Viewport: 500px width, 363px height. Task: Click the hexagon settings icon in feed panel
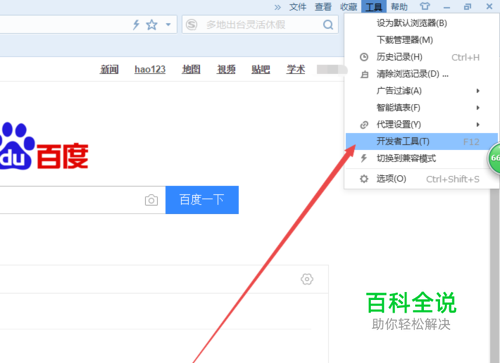coord(307,279)
